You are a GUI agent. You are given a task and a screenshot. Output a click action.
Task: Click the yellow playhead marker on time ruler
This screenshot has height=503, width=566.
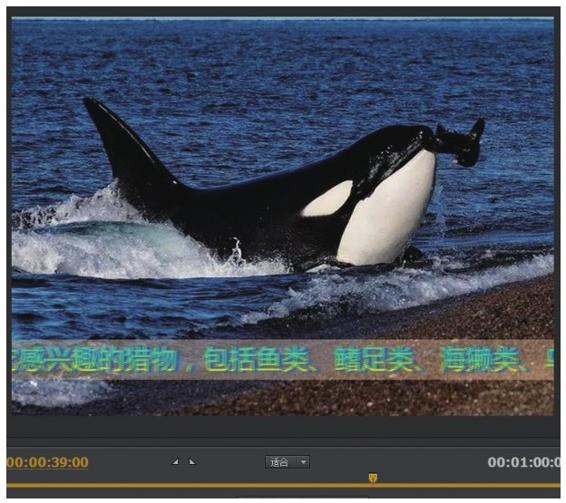(373, 479)
